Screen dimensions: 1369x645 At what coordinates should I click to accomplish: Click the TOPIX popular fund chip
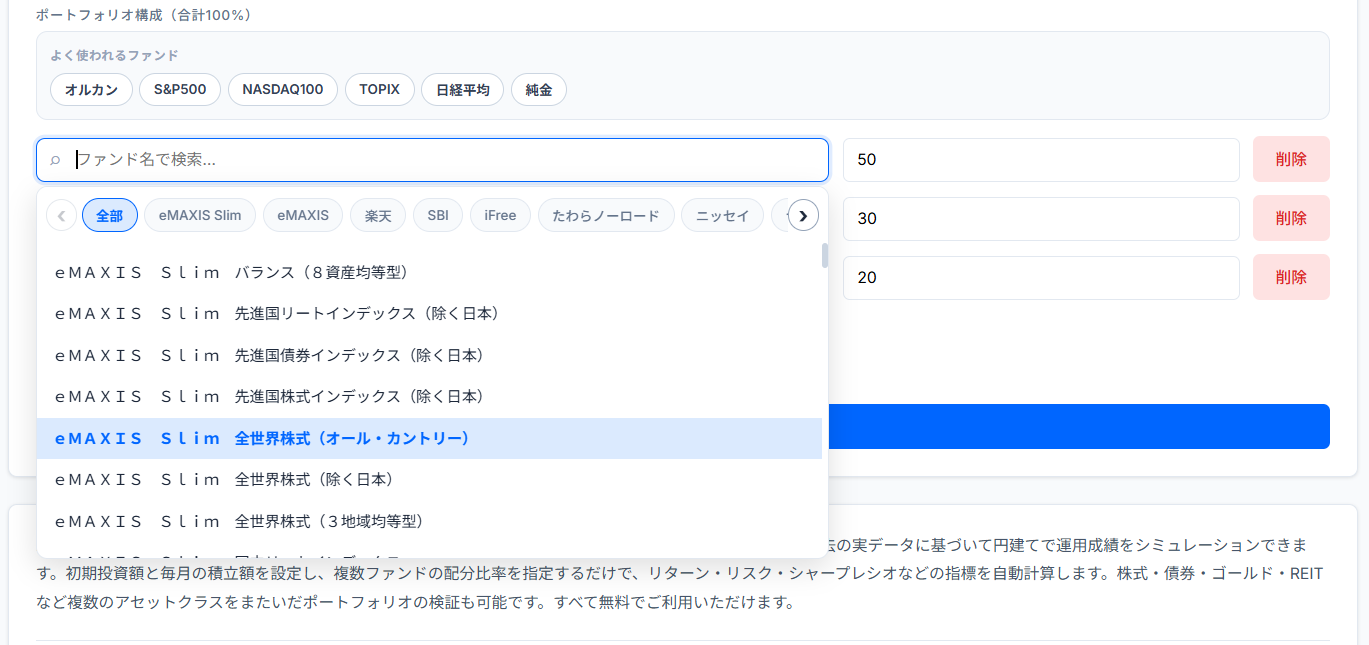(x=379, y=89)
